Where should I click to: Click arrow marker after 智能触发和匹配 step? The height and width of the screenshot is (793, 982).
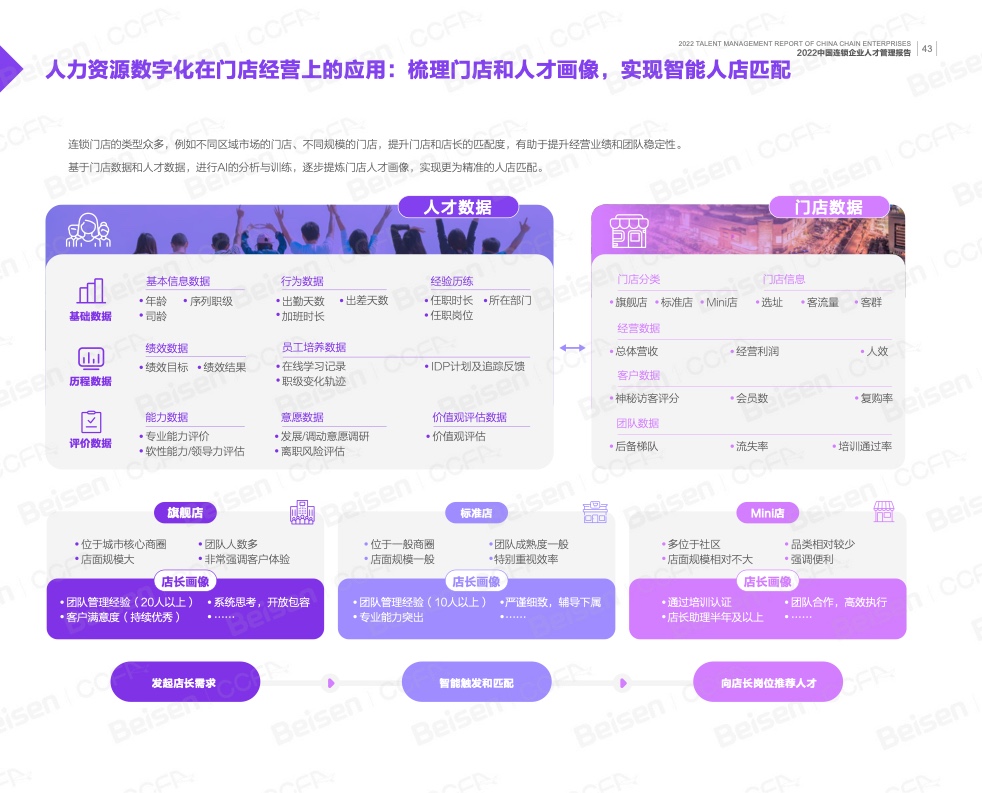click(623, 683)
